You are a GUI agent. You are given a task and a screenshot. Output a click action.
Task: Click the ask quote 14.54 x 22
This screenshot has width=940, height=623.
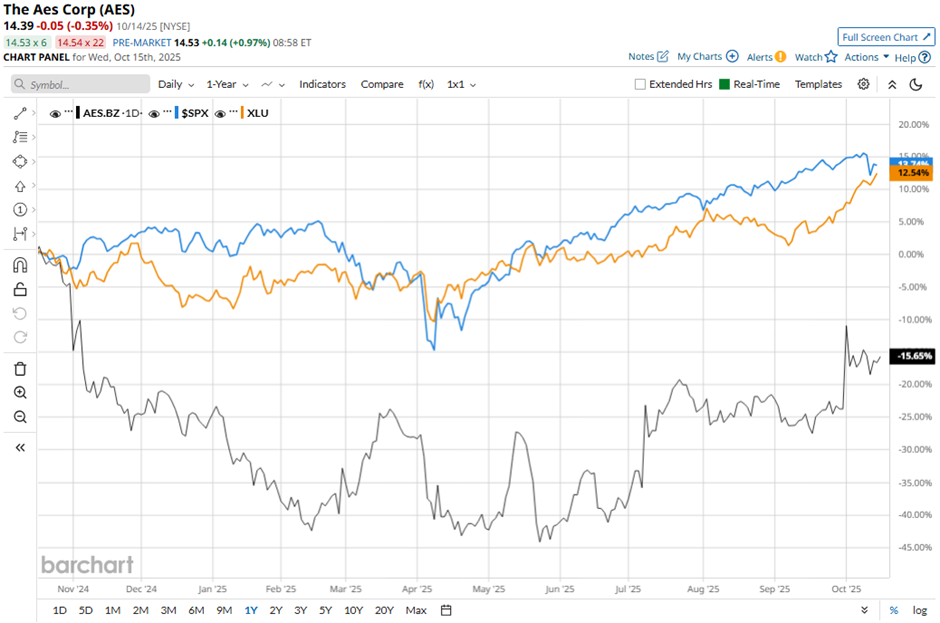[80, 43]
